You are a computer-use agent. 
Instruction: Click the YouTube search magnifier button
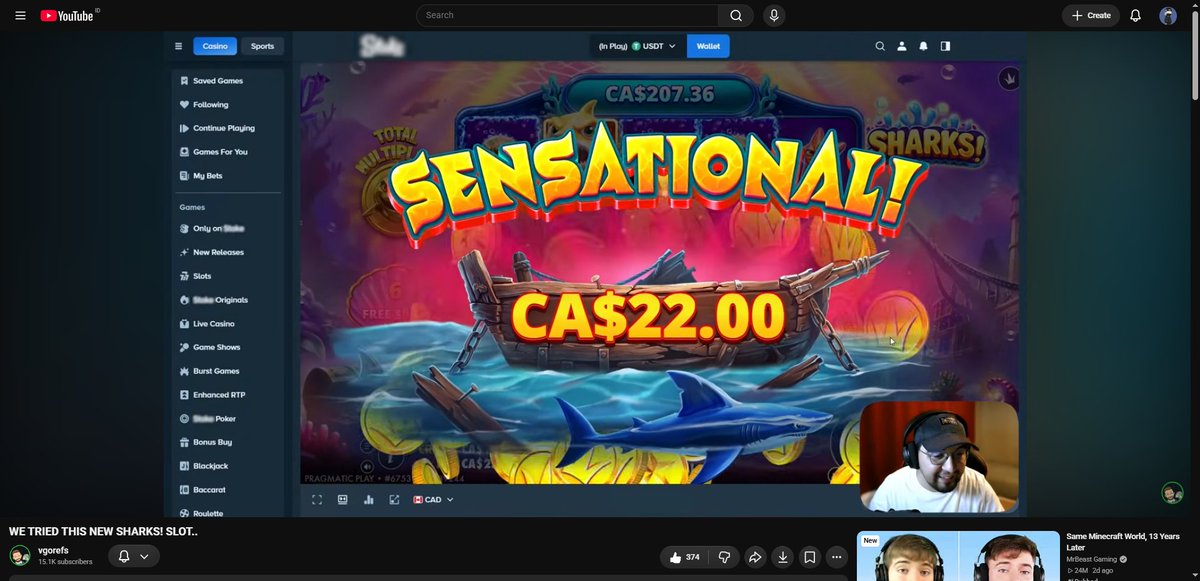coord(736,15)
